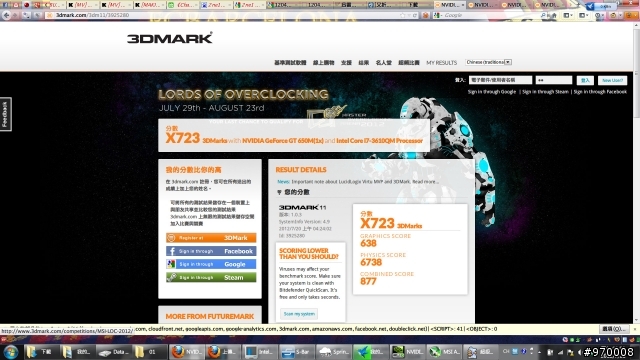Open the browser home page icon

(554, 15)
